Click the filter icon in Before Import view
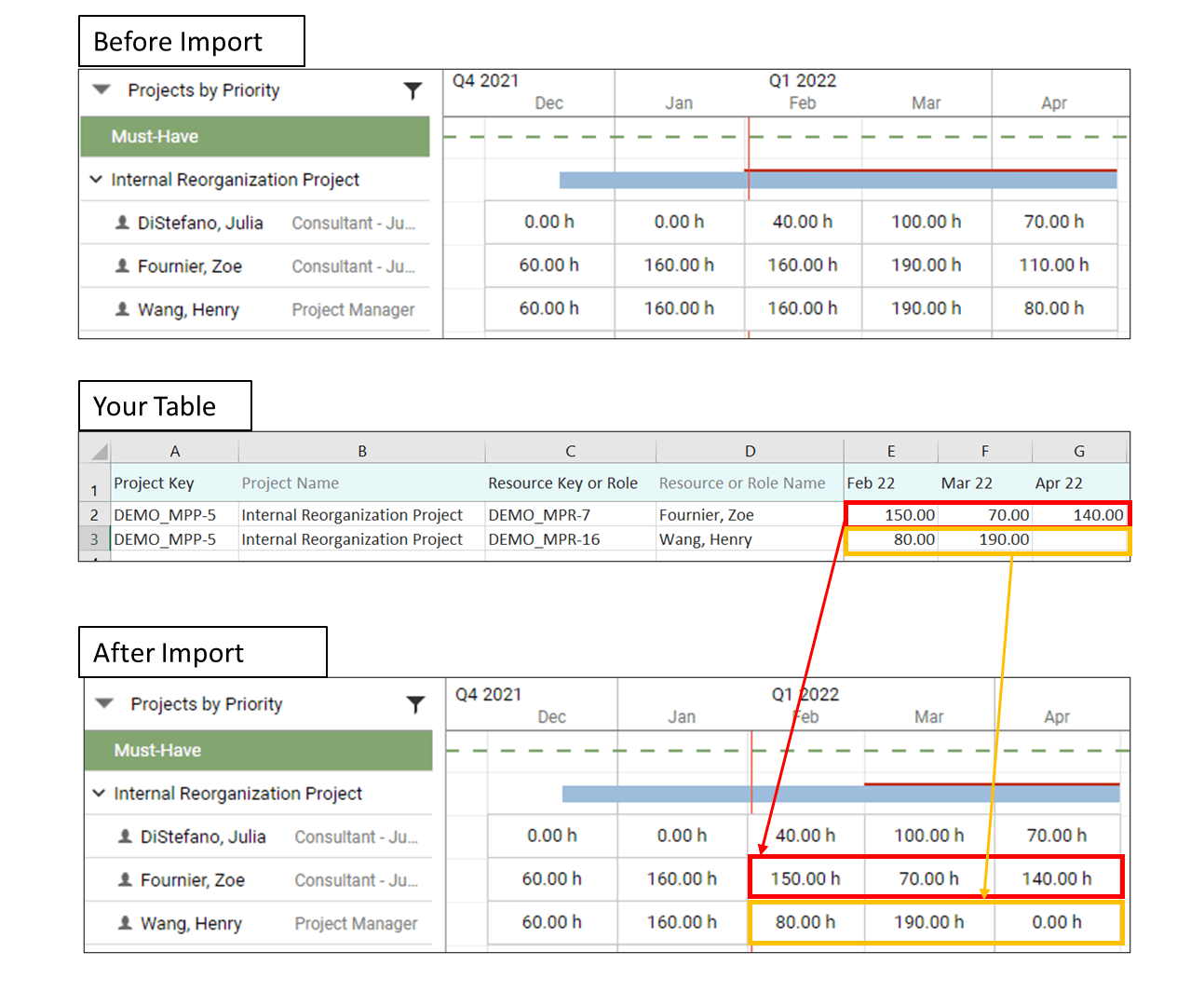This screenshot has height=1006, width=1204. 413,90
